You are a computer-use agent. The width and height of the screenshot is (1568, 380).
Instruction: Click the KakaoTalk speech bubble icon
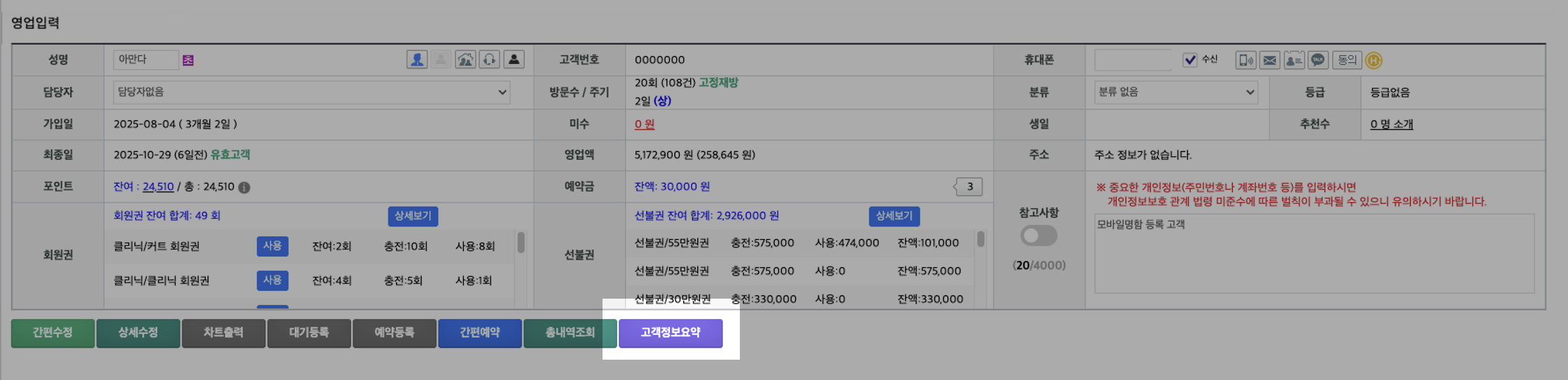coord(1318,60)
